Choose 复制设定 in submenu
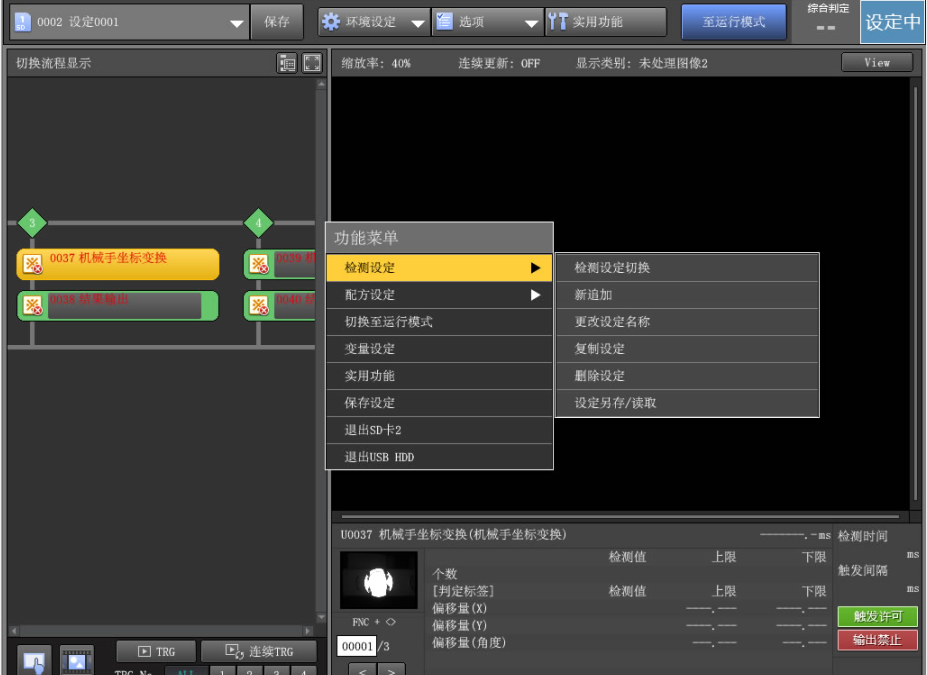 [x=688, y=349]
